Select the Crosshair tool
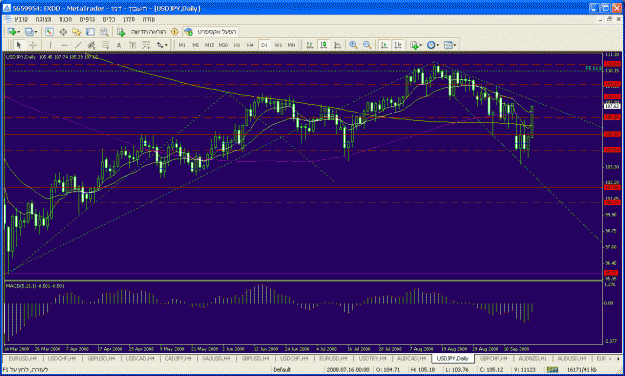 point(33,45)
